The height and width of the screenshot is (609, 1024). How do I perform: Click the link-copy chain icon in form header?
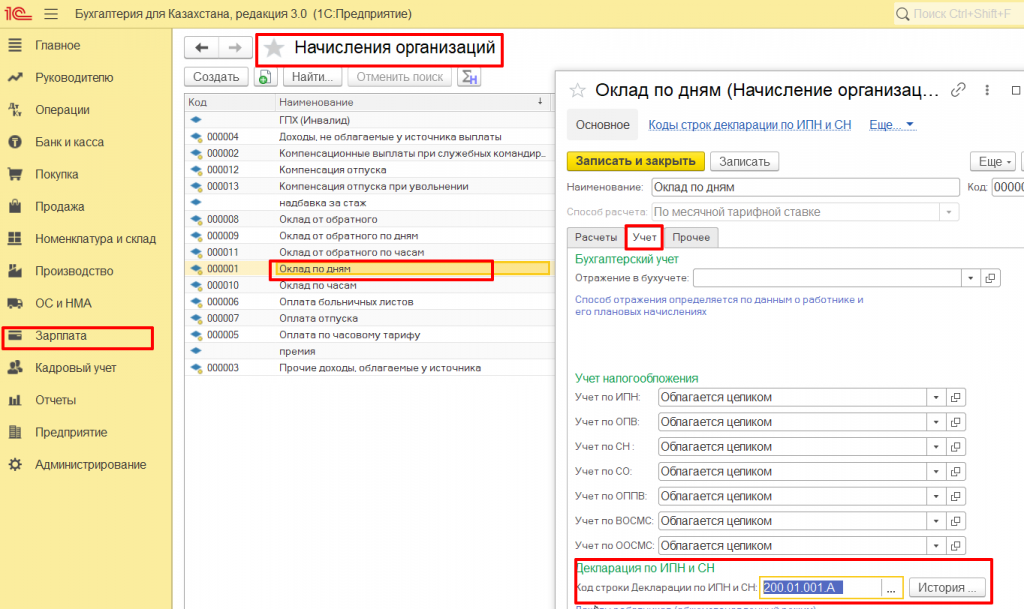[x=958, y=90]
